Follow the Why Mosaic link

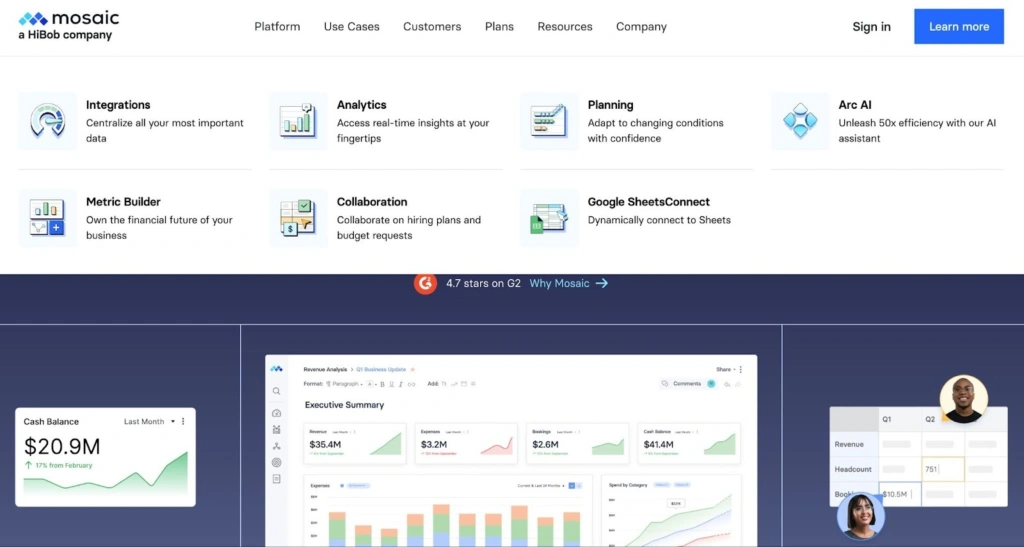pyautogui.click(x=568, y=283)
